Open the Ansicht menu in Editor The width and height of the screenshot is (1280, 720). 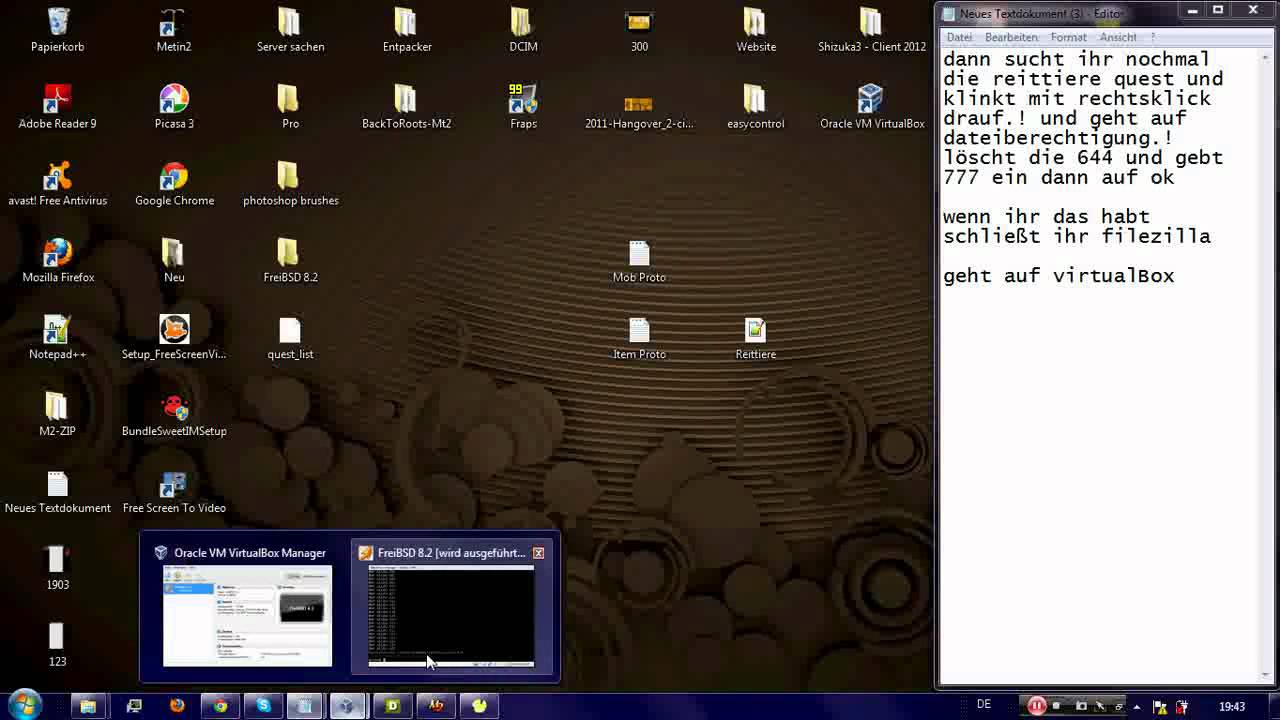coord(1118,37)
